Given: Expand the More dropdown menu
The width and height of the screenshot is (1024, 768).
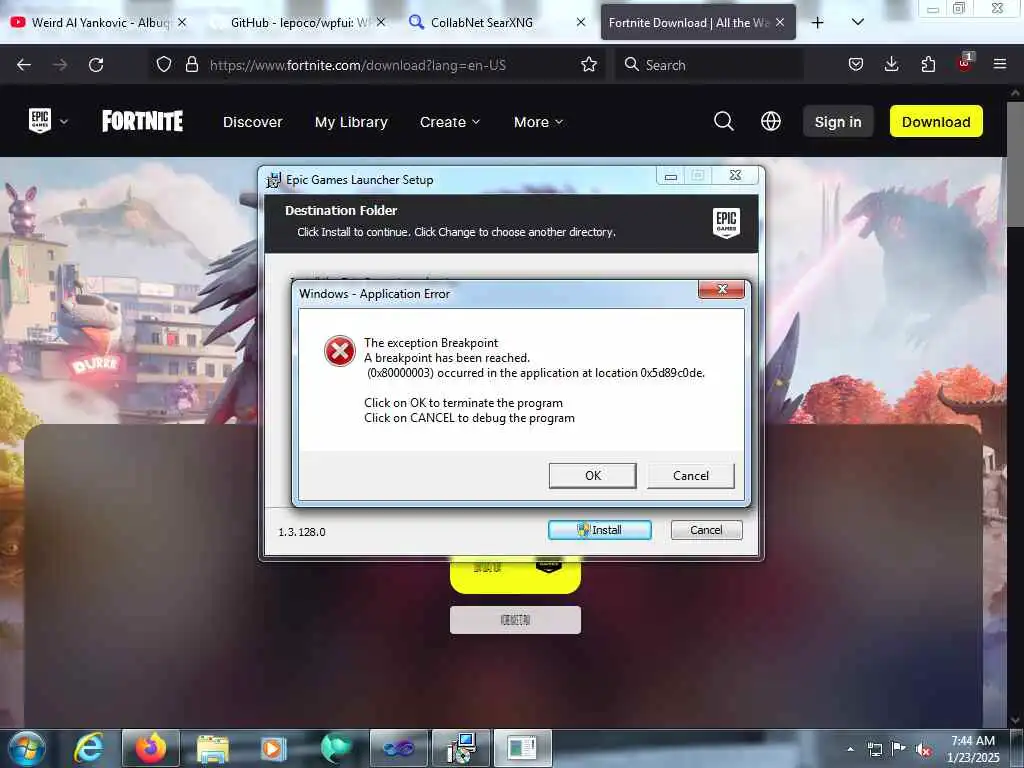Looking at the screenshot, I should click(538, 122).
